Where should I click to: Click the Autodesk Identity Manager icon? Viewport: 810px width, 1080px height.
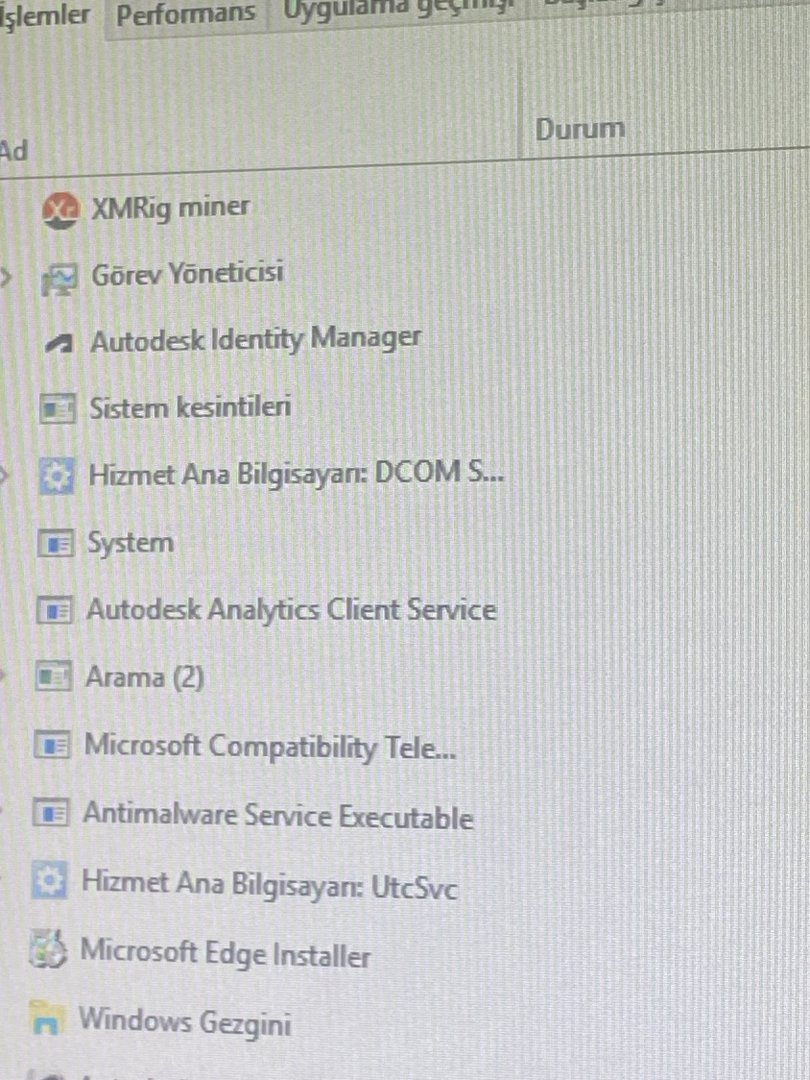pos(59,343)
